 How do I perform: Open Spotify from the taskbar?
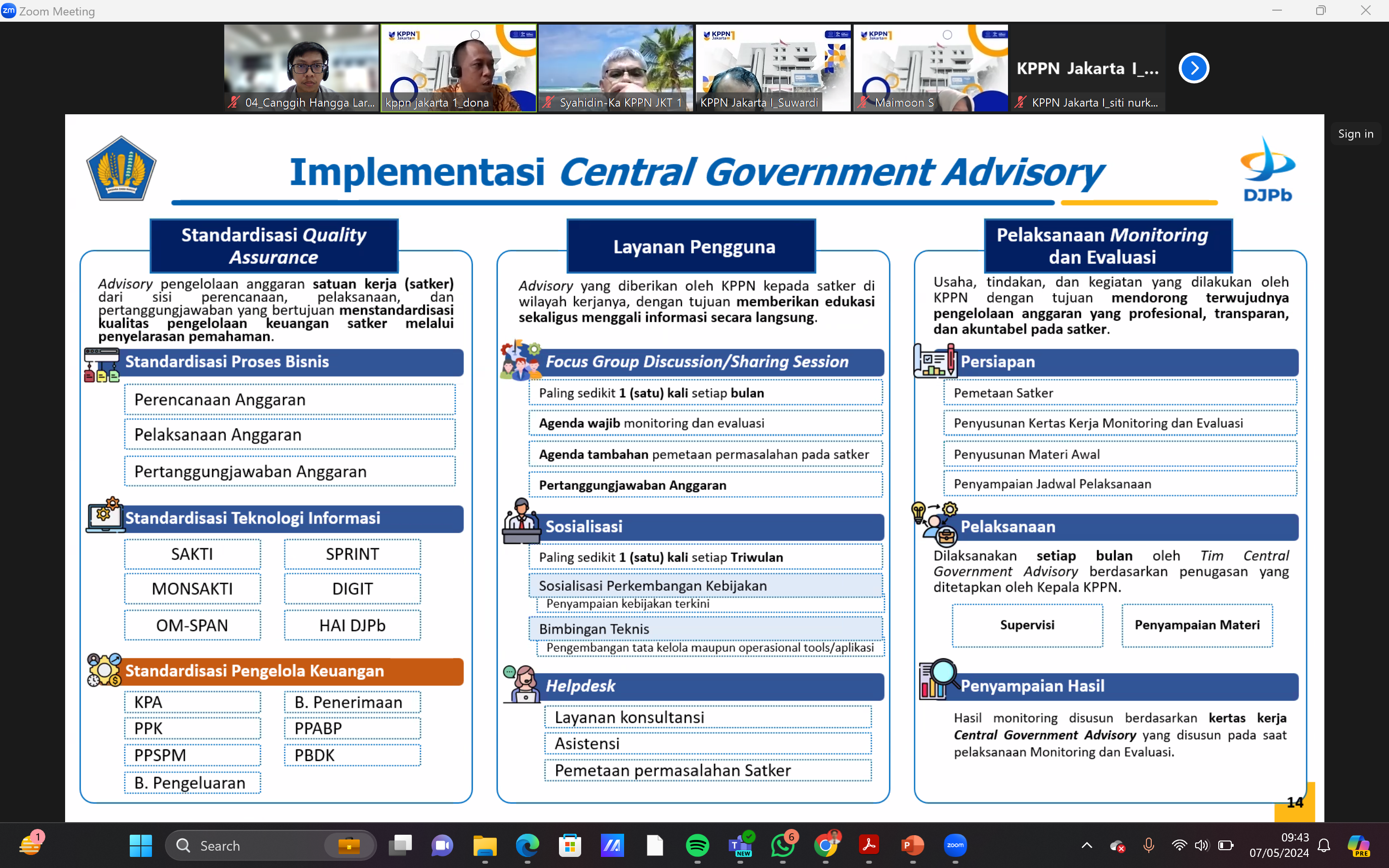coord(697,845)
